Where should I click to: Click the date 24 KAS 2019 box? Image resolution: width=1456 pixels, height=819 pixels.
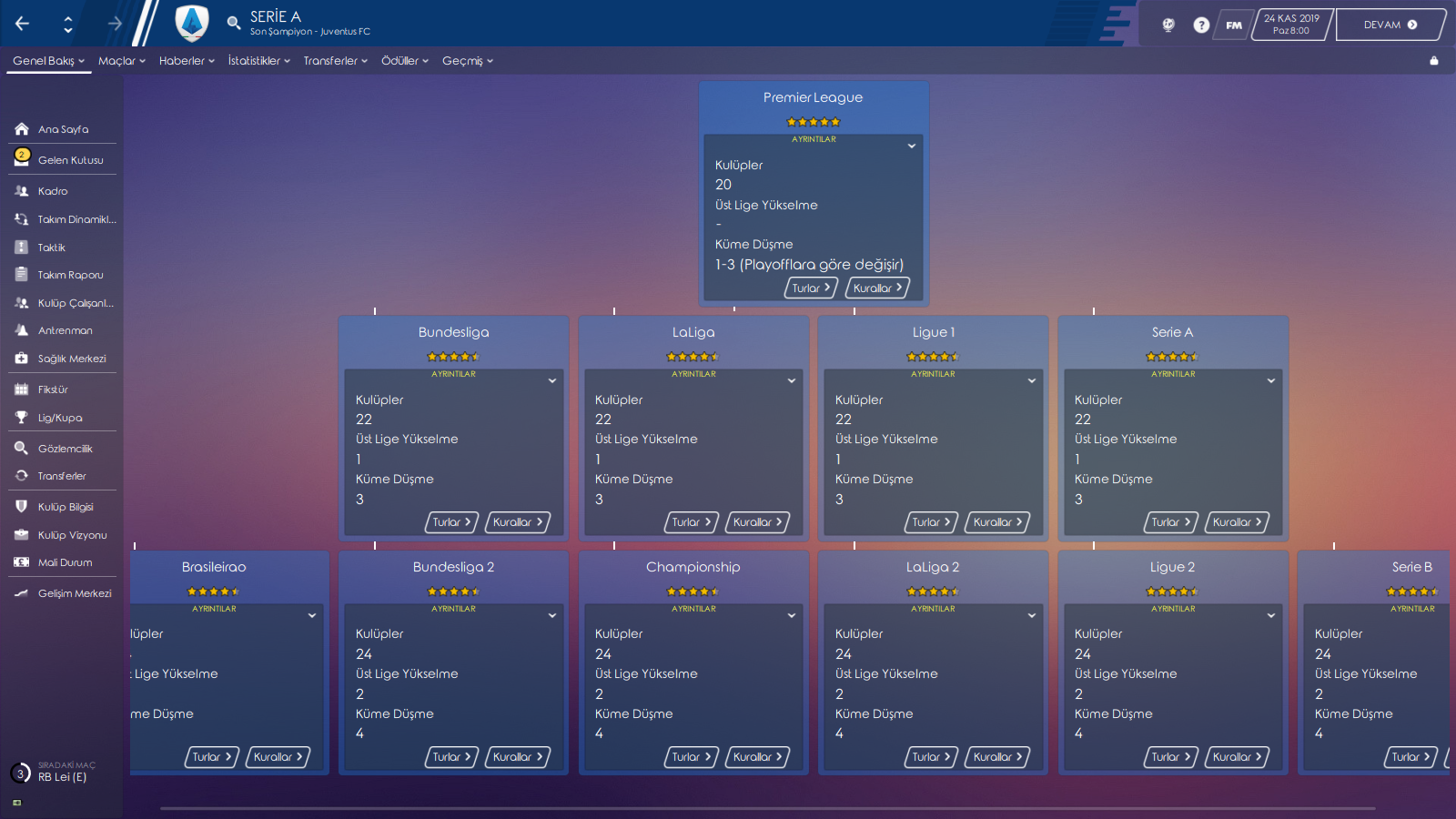tap(1291, 25)
